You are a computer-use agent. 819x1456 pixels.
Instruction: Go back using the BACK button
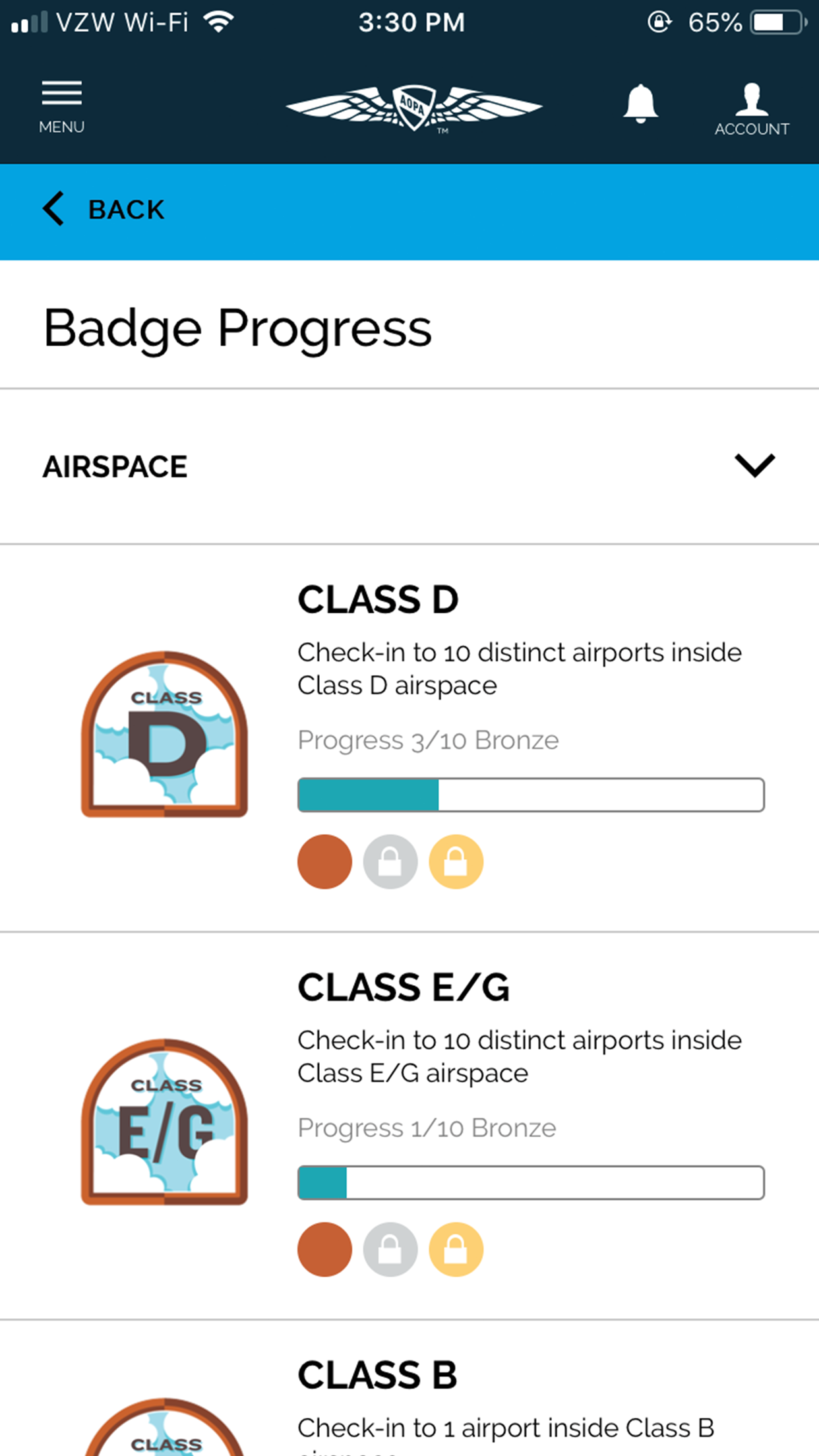point(104,210)
